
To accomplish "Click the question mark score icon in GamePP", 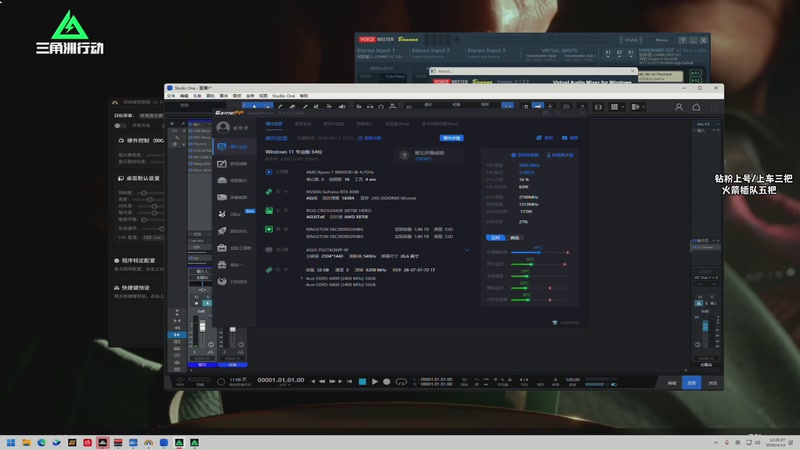I will (x=404, y=156).
